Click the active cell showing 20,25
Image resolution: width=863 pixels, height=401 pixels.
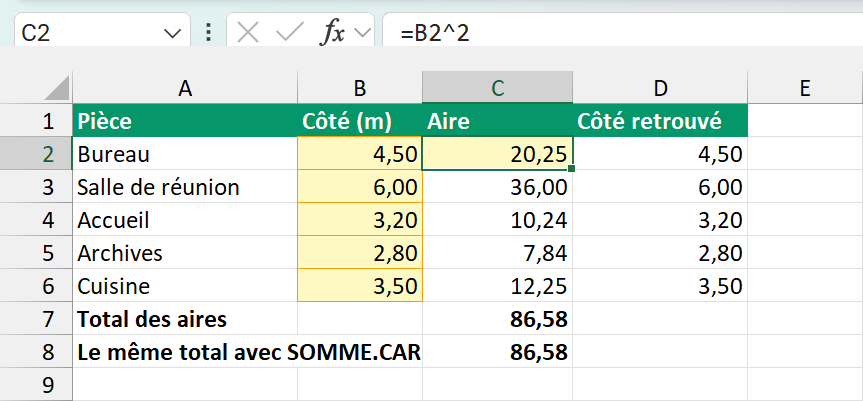click(498, 153)
